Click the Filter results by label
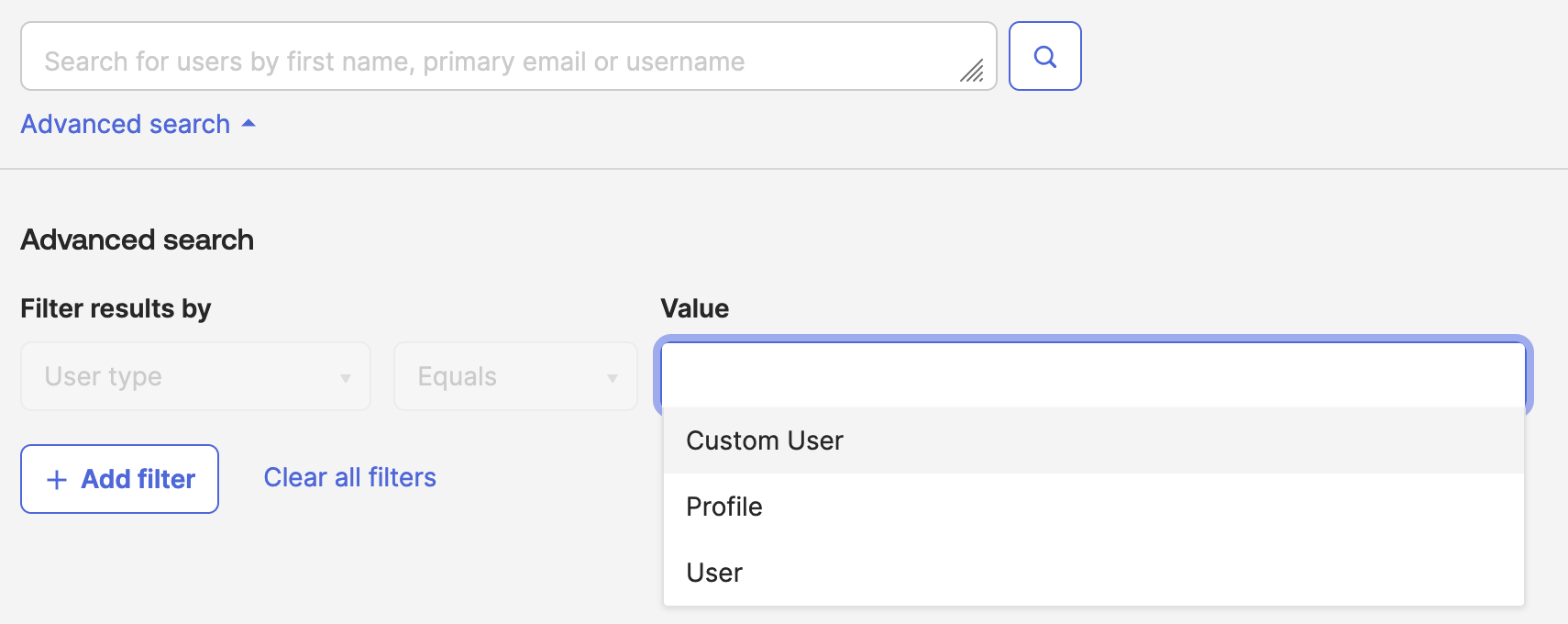 (116, 309)
